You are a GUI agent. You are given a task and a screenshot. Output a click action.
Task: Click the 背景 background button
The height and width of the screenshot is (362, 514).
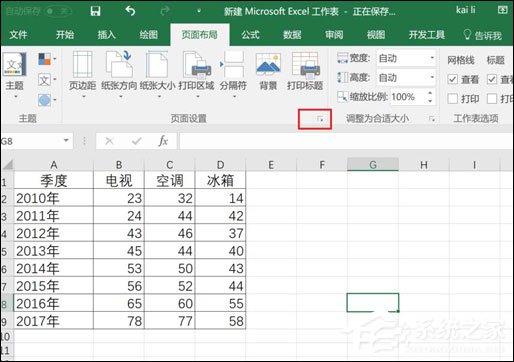[268, 71]
